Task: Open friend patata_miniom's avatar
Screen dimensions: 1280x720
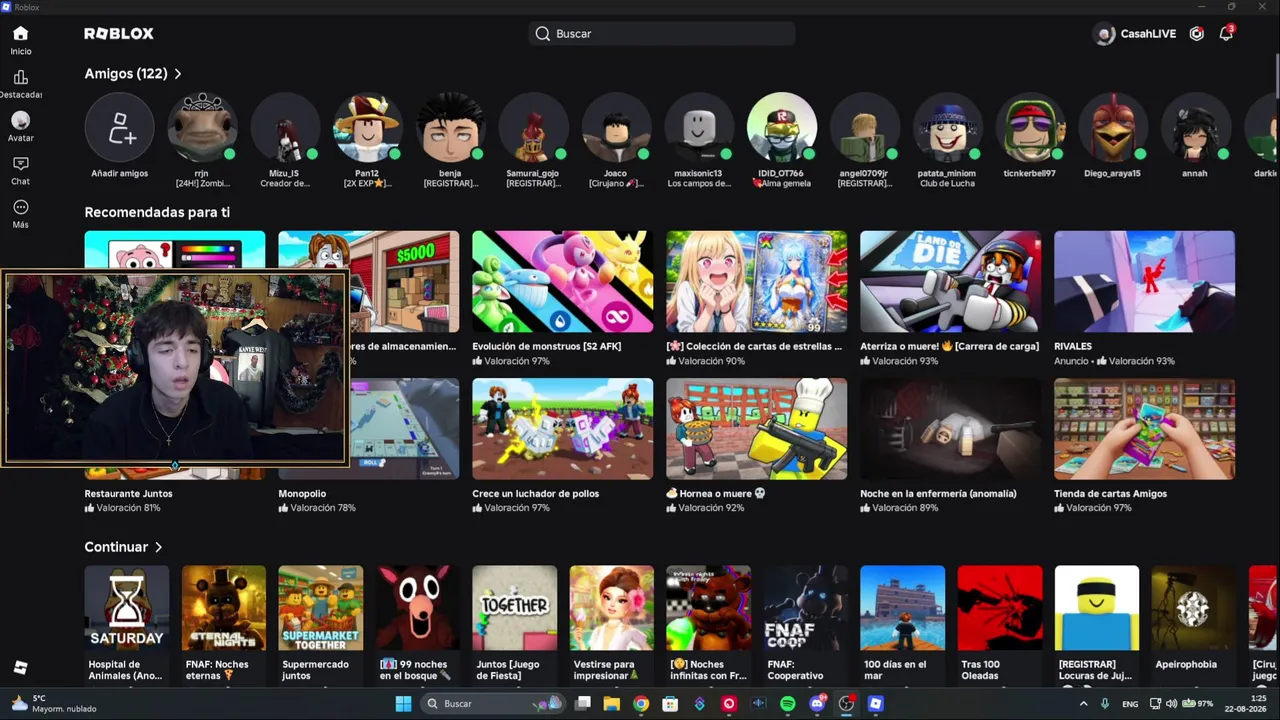Action: (947, 128)
